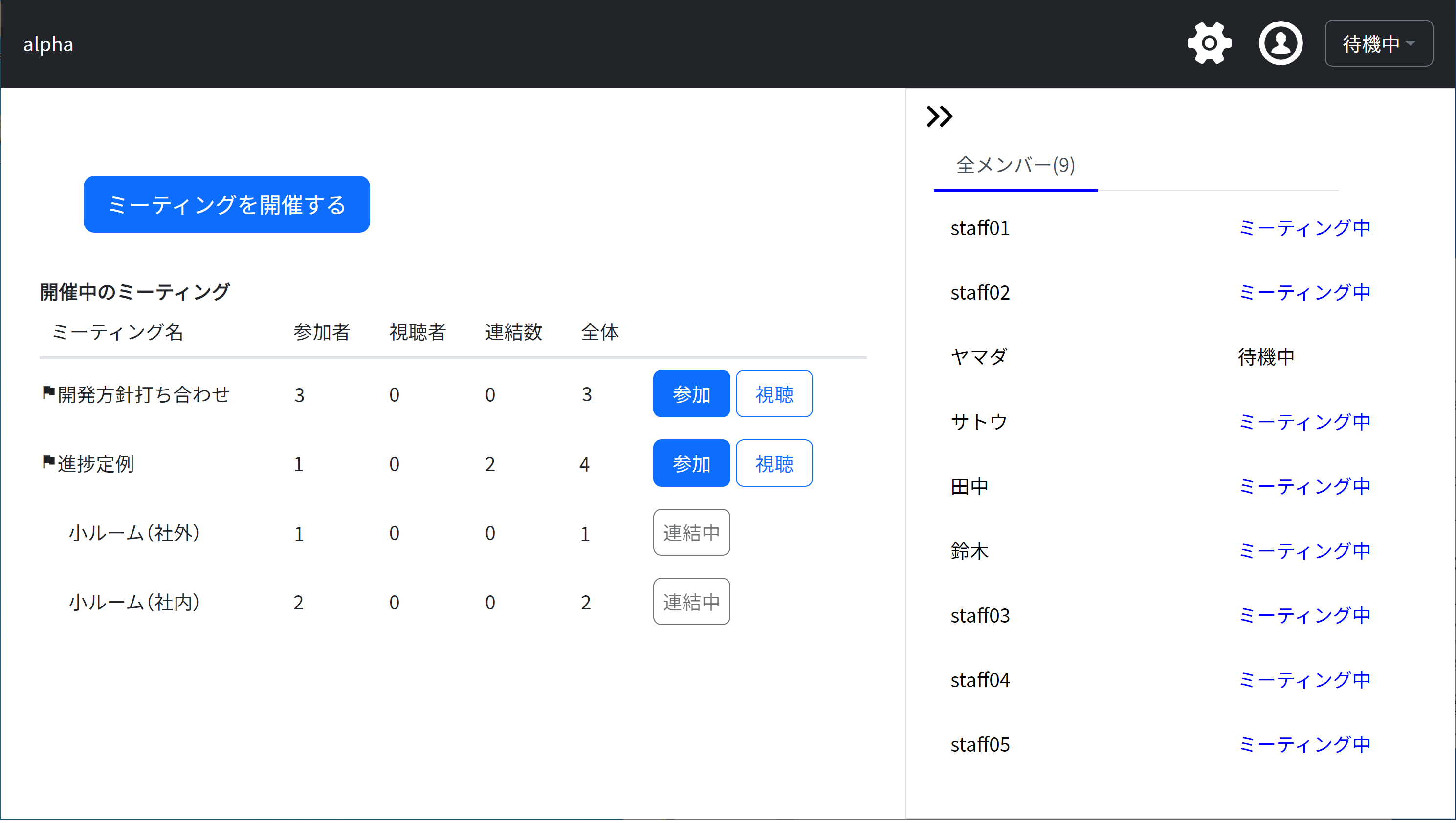Click the 開催中のミーティング heading
The image size is (1456, 823).
(134, 292)
